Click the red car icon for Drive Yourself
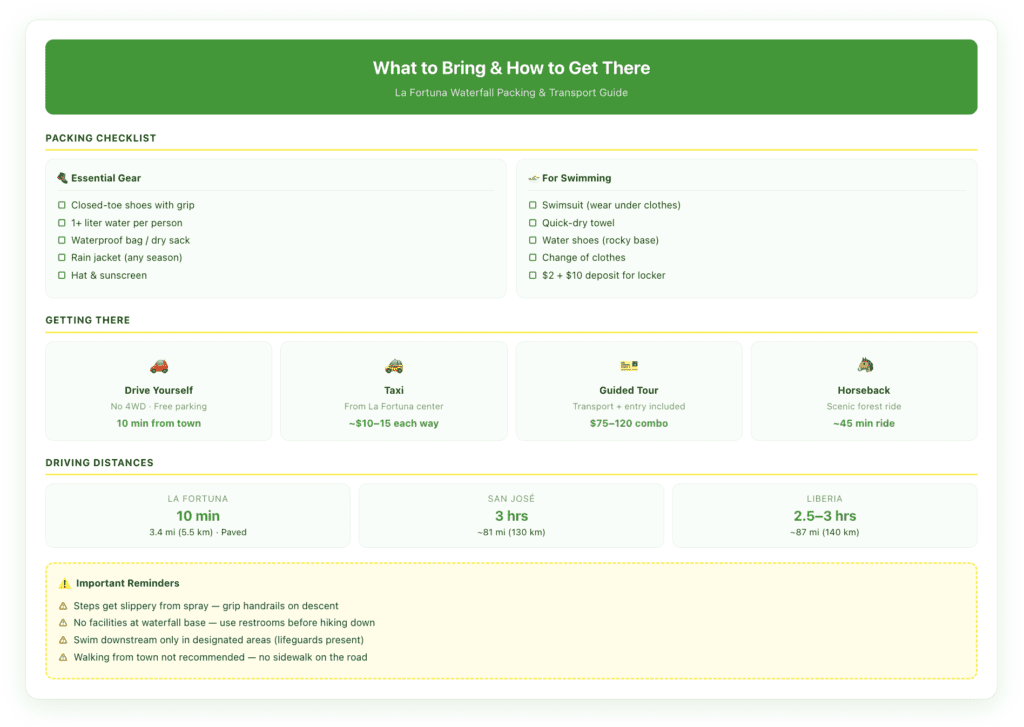 click(x=158, y=366)
